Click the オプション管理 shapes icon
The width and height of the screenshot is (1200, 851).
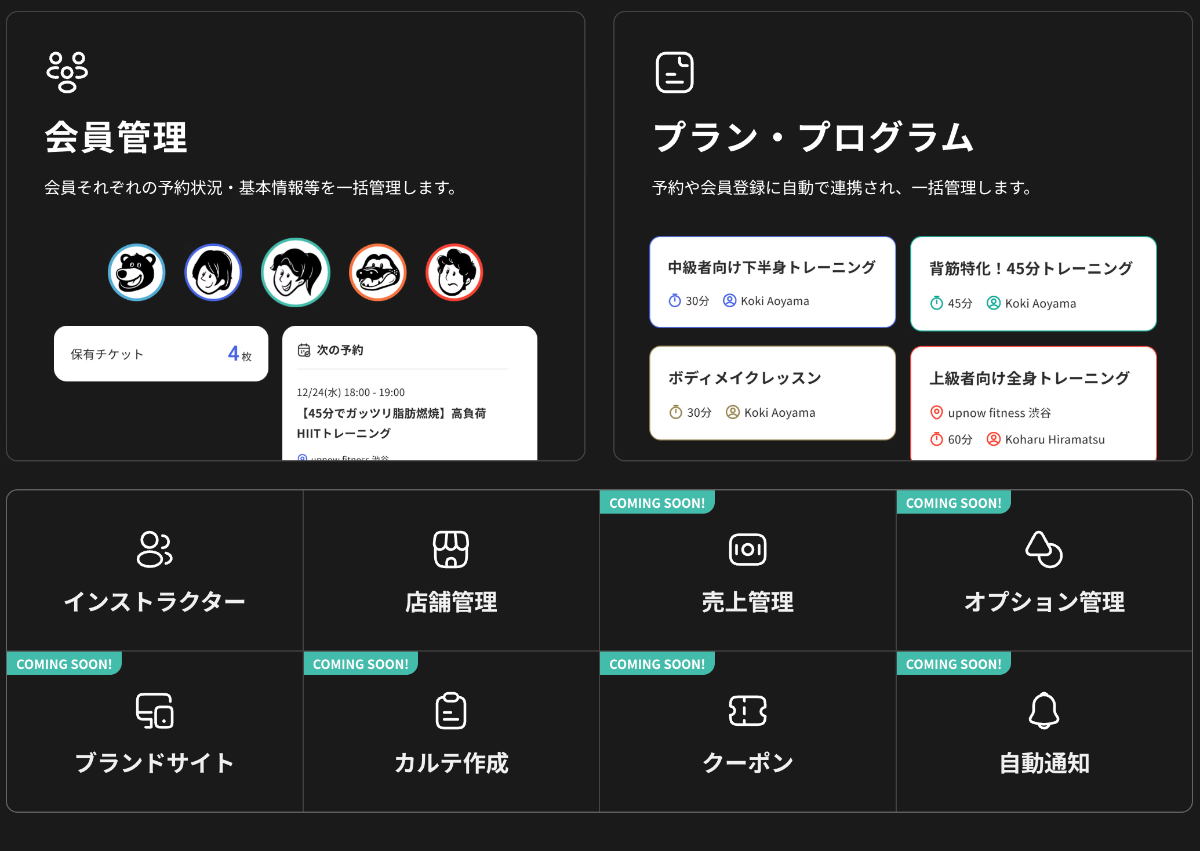click(1044, 549)
